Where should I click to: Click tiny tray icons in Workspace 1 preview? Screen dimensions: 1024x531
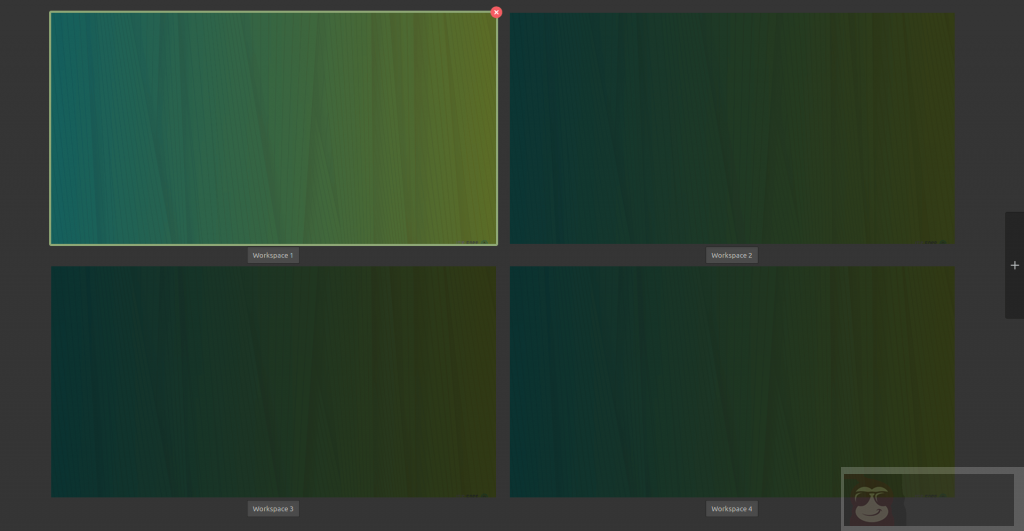tap(476, 241)
